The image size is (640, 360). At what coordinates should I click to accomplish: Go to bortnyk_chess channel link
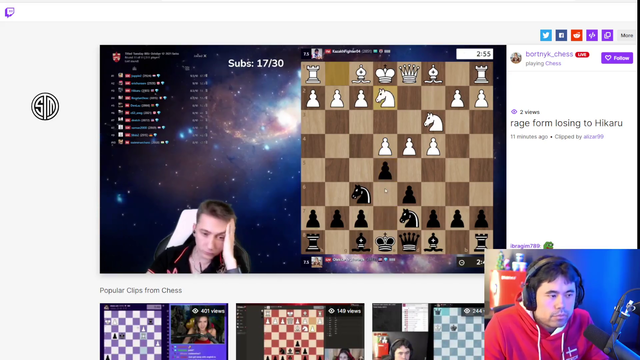[x=549, y=54]
